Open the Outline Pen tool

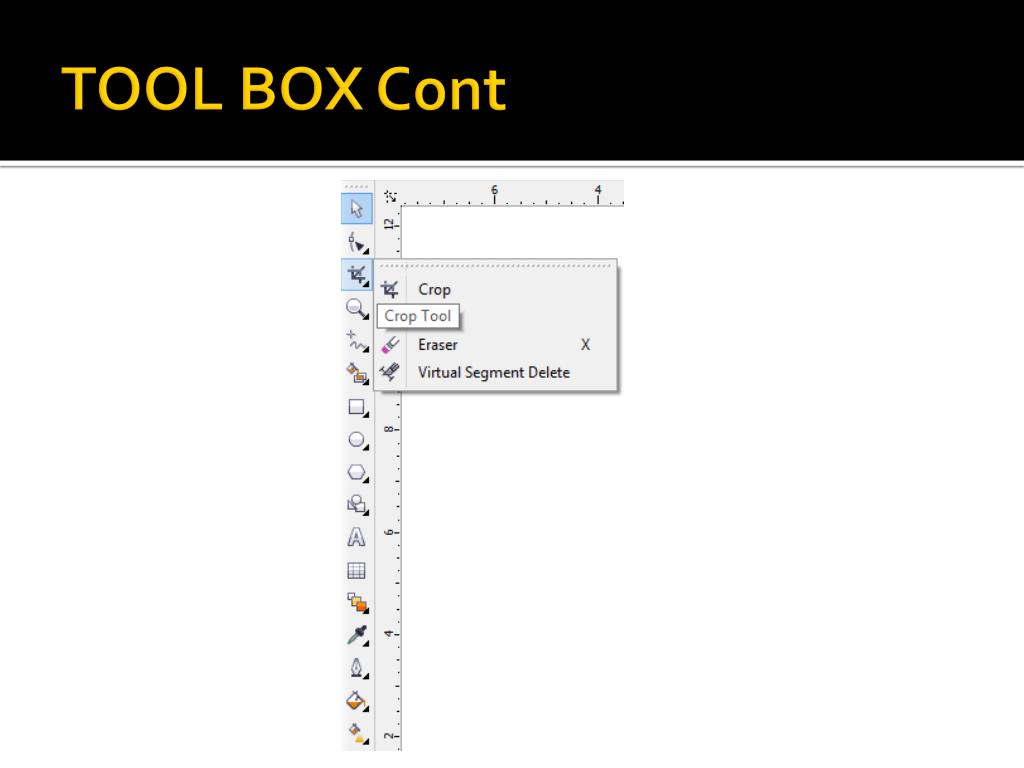coord(357,668)
